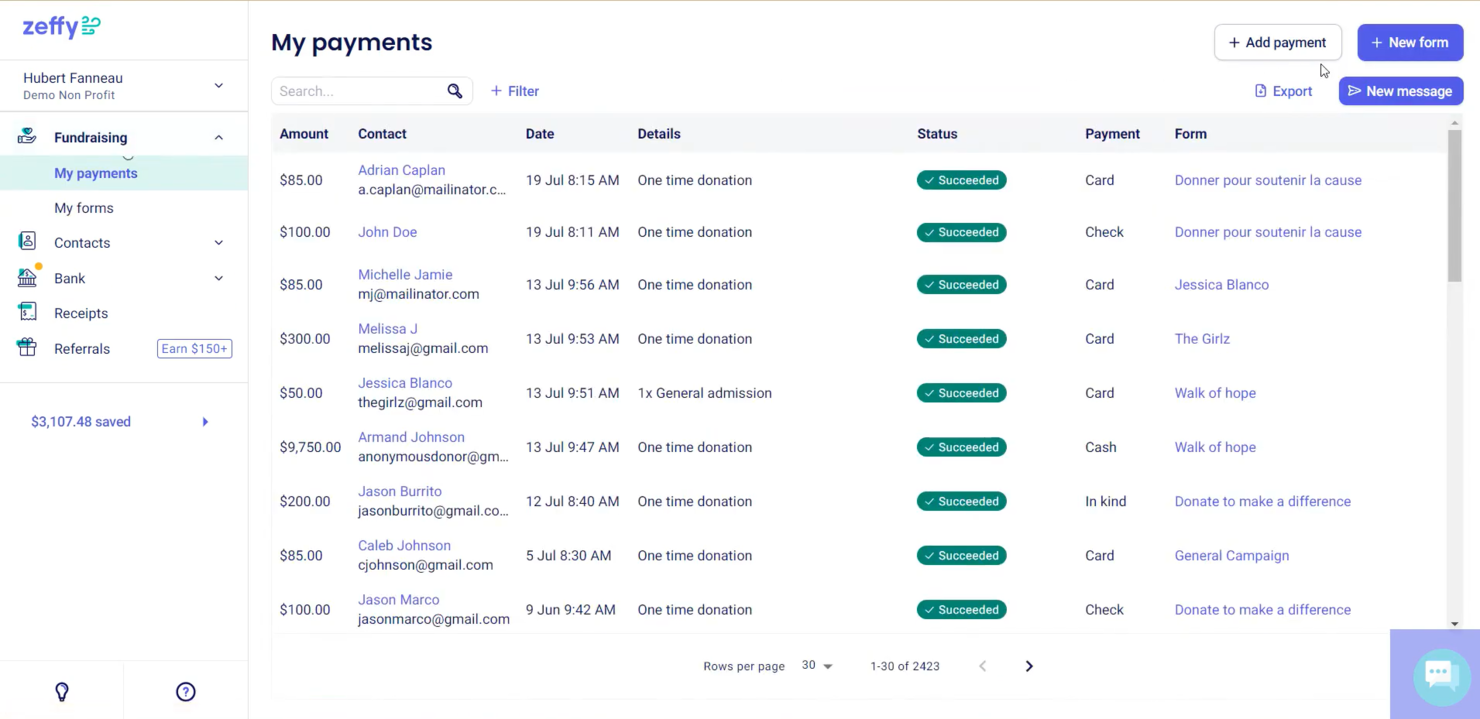This screenshot has width=1480, height=719.
Task: Click the search magnifying glass icon
Action: pos(455,90)
